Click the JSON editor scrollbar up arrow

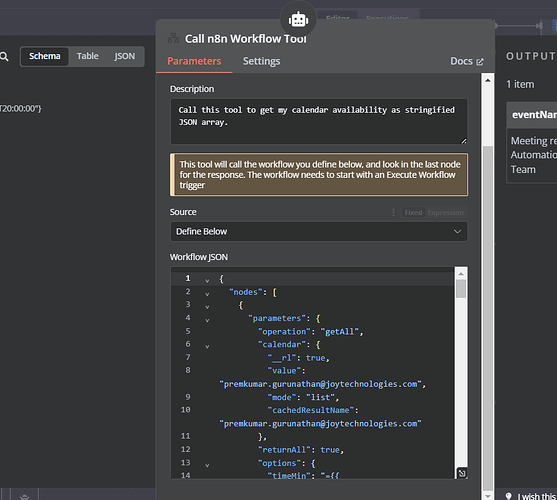tap(461, 273)
